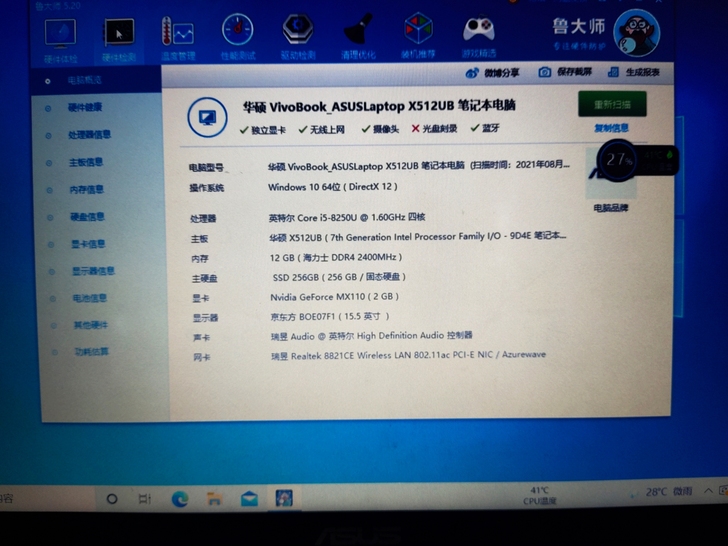Open 功耗估算 sidebar item

click(x=92, y=352)
